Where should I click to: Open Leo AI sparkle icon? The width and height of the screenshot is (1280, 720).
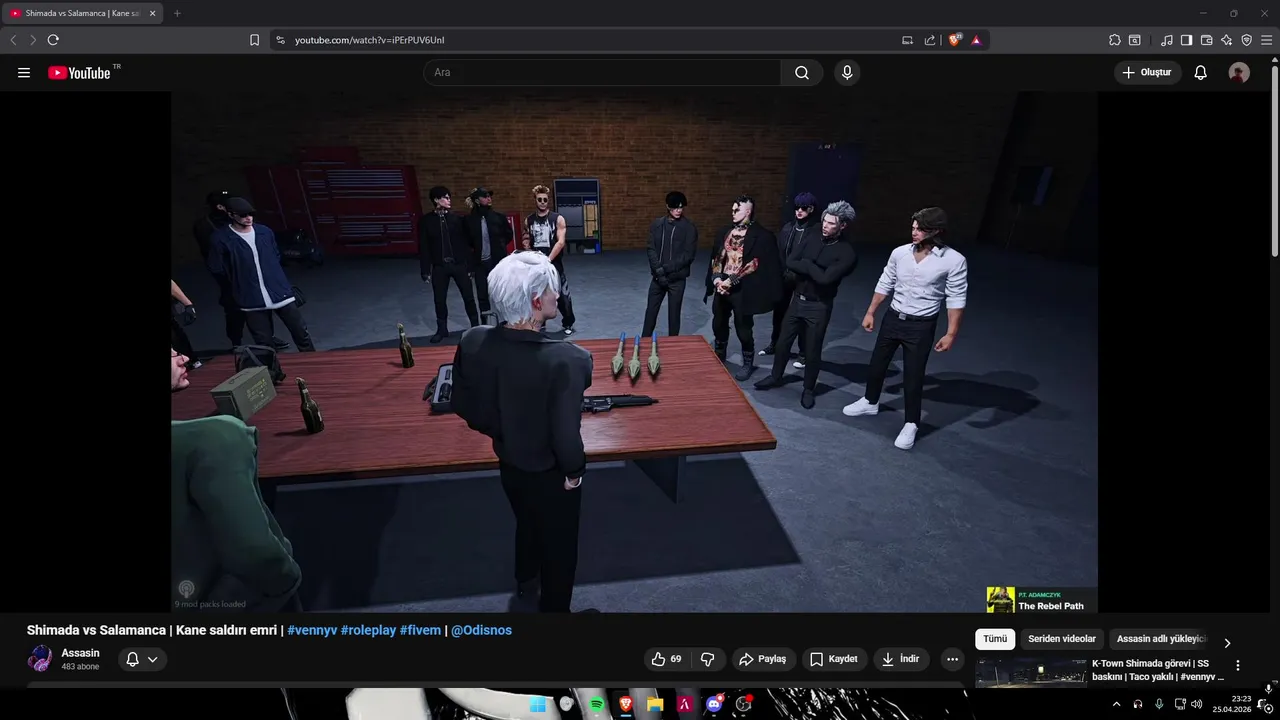[1227, 40]
